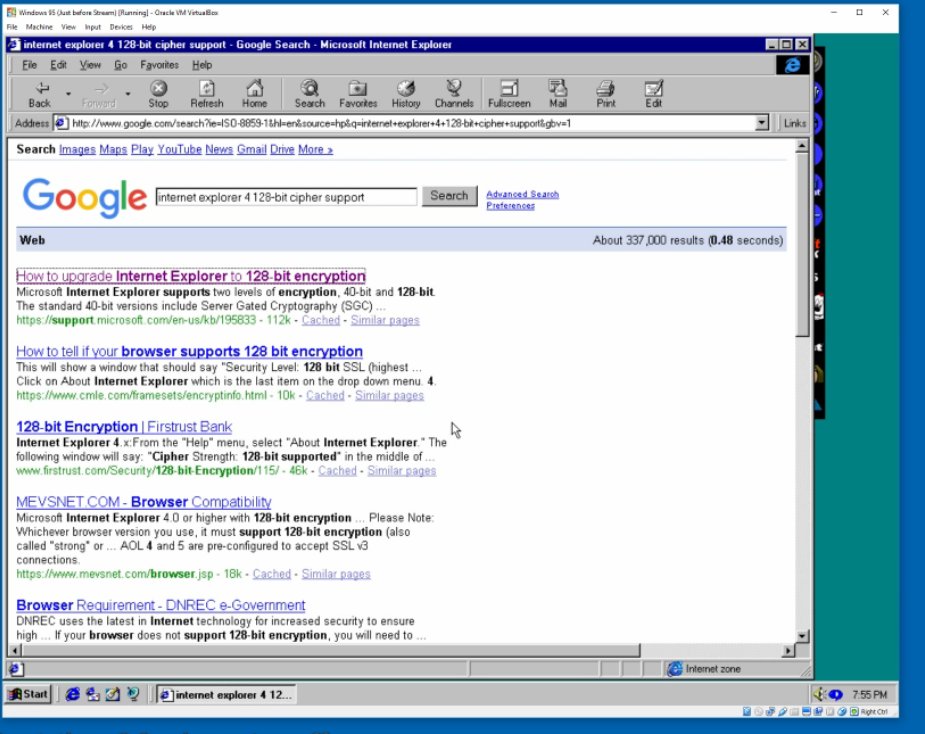
Task: Click the vertical scrollbar up arrow
Action: [x=802, y=146]
